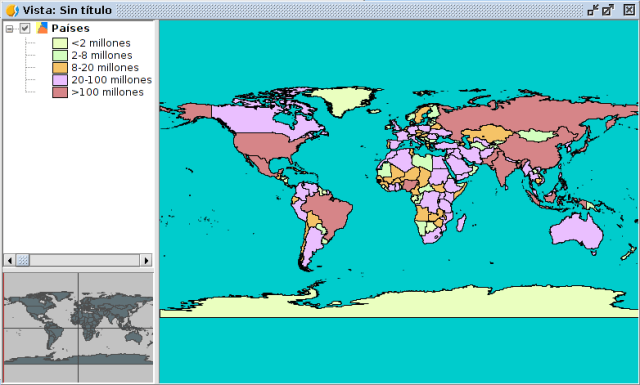This screenshot has height=385, width=640.
Task: Uncheck the Países layer visibility checkbox
Action: 25,29
